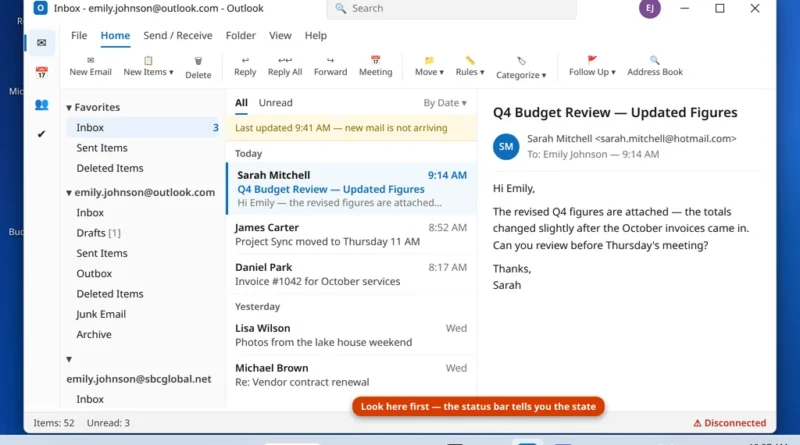This screenshot has height=445, width=800.
Task: Click the Disconnected status indicator
Action: click(x=730, y=423)
